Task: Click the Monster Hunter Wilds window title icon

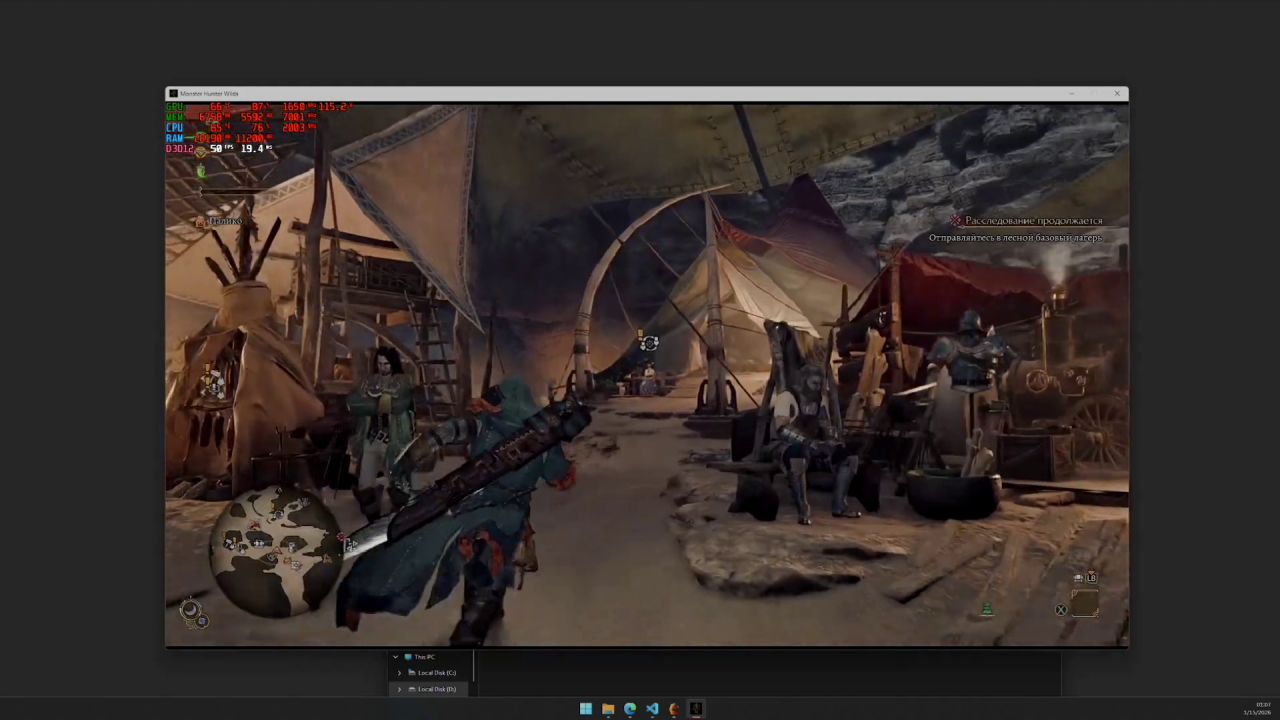Action: coord(173,93)
